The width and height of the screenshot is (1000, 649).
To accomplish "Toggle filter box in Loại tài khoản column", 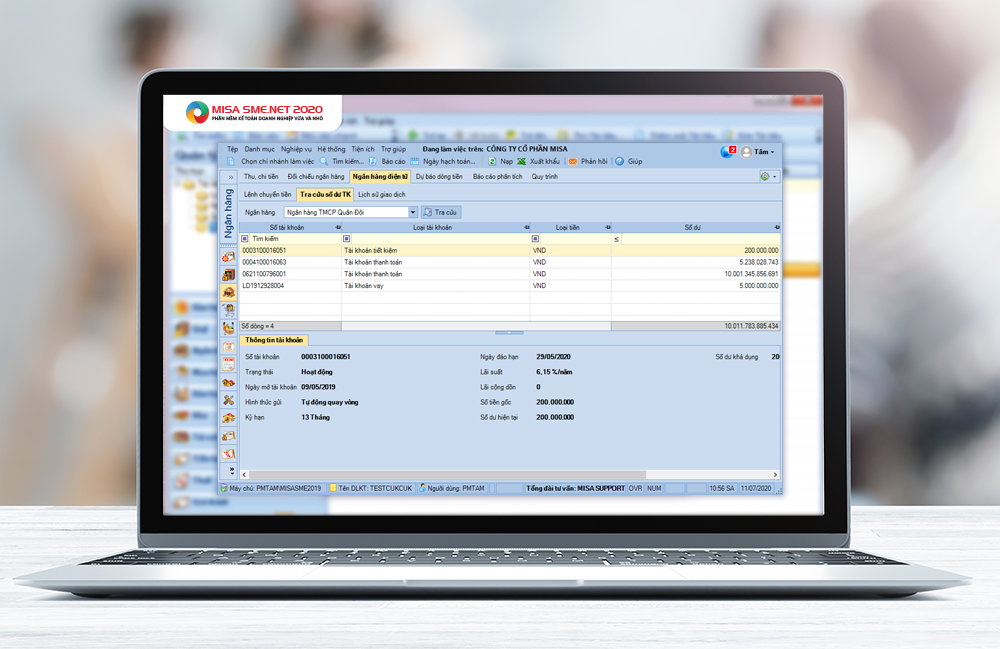I will click(x=347, y=239).
